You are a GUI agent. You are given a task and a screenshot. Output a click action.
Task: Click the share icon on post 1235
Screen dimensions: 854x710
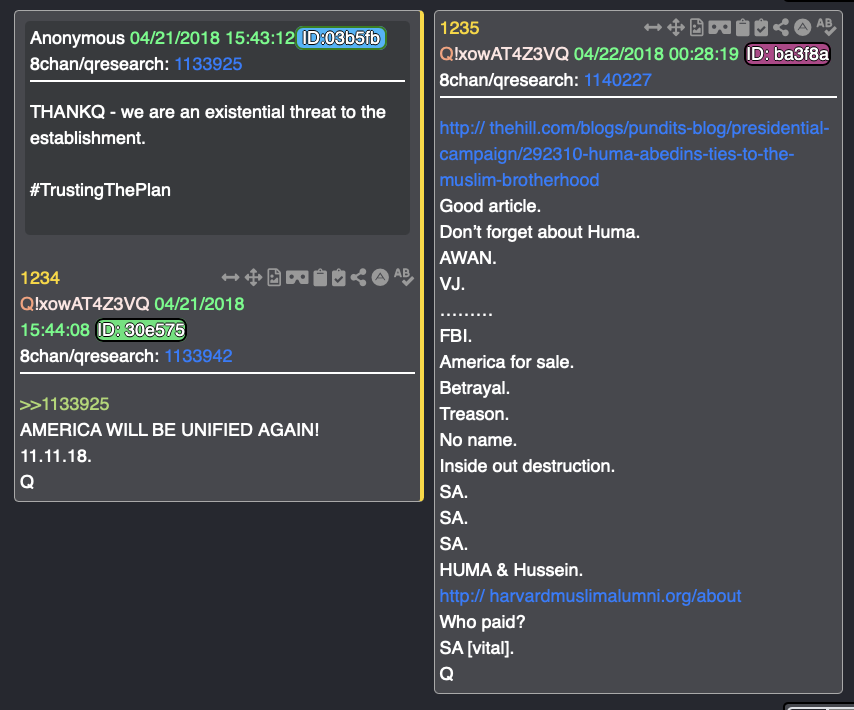(x=780, y=27)
